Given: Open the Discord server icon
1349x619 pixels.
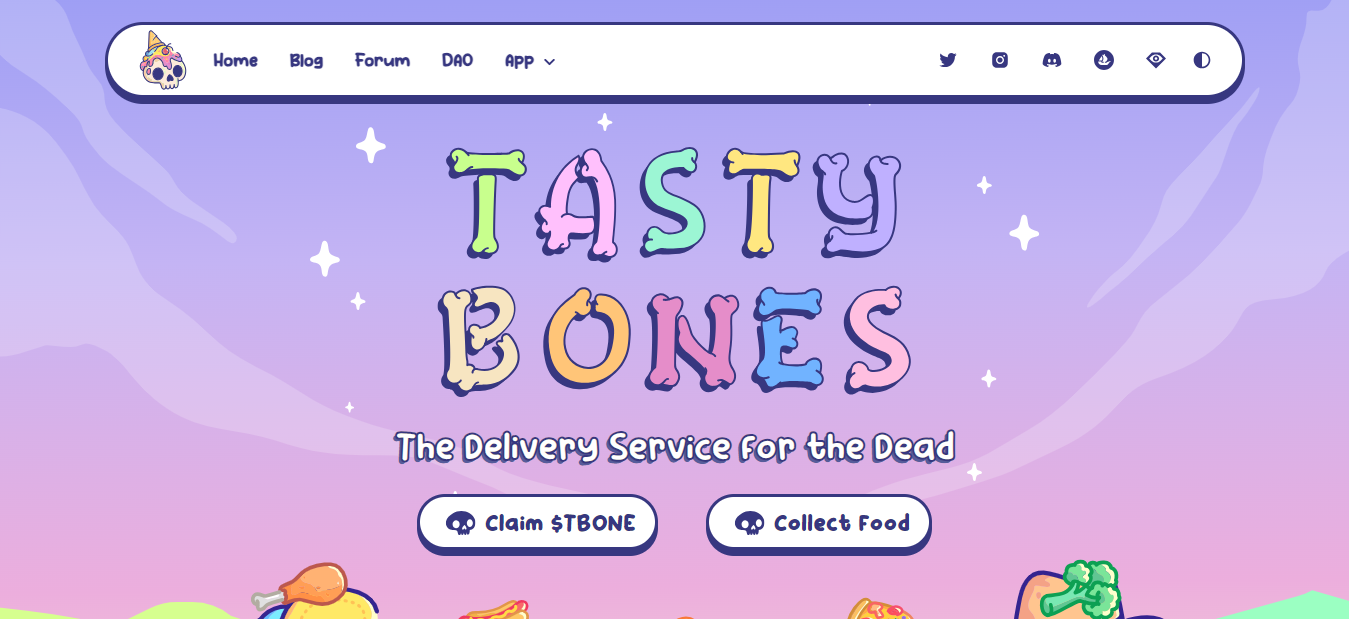Looking at the screenshot, I should pyautogui.click(x=1052, y=60).
